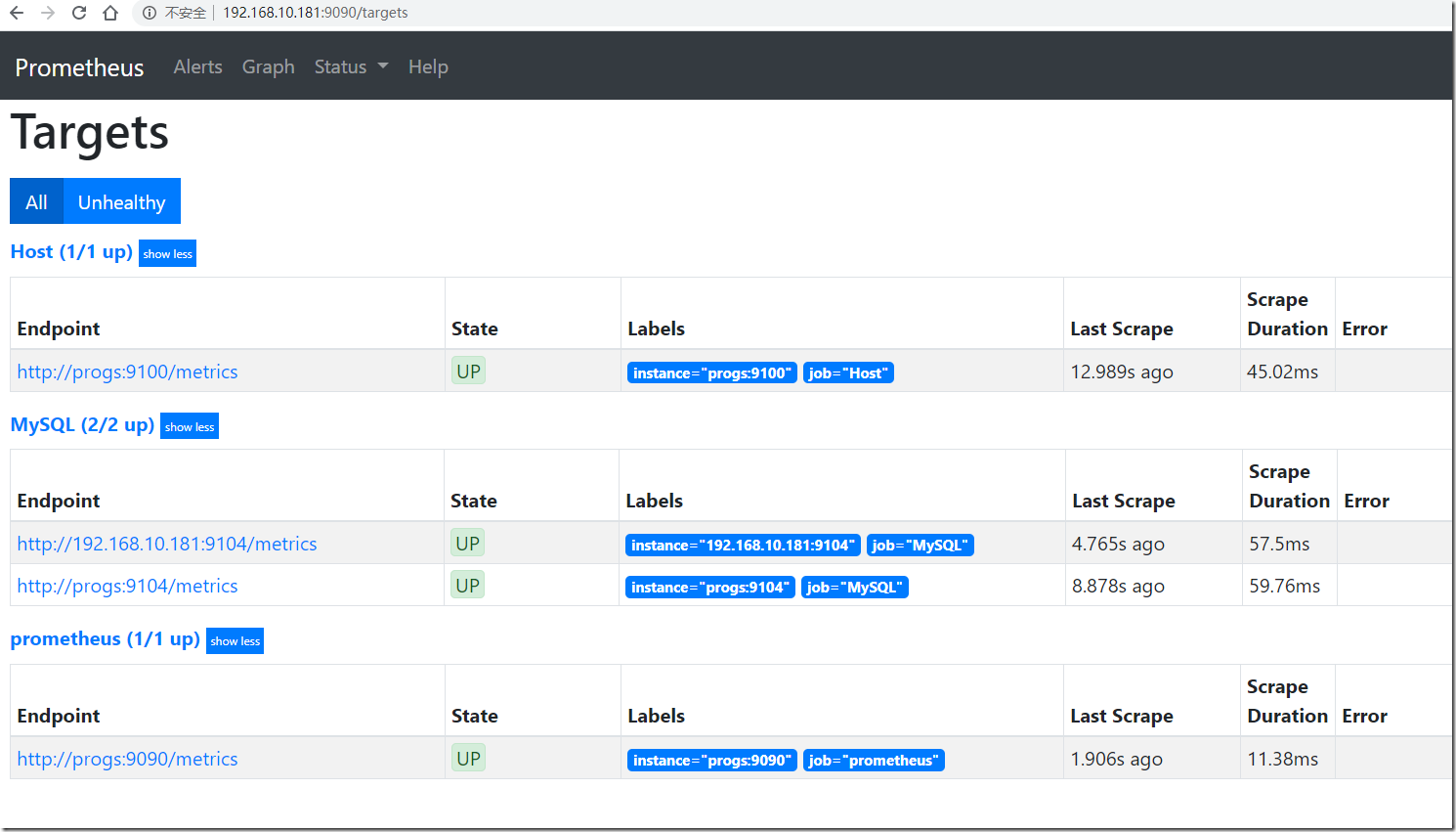The height and width of the screenshot is (832, 1456).
Task: Click the Targets page heading
Action: click(x=90, y=132)
